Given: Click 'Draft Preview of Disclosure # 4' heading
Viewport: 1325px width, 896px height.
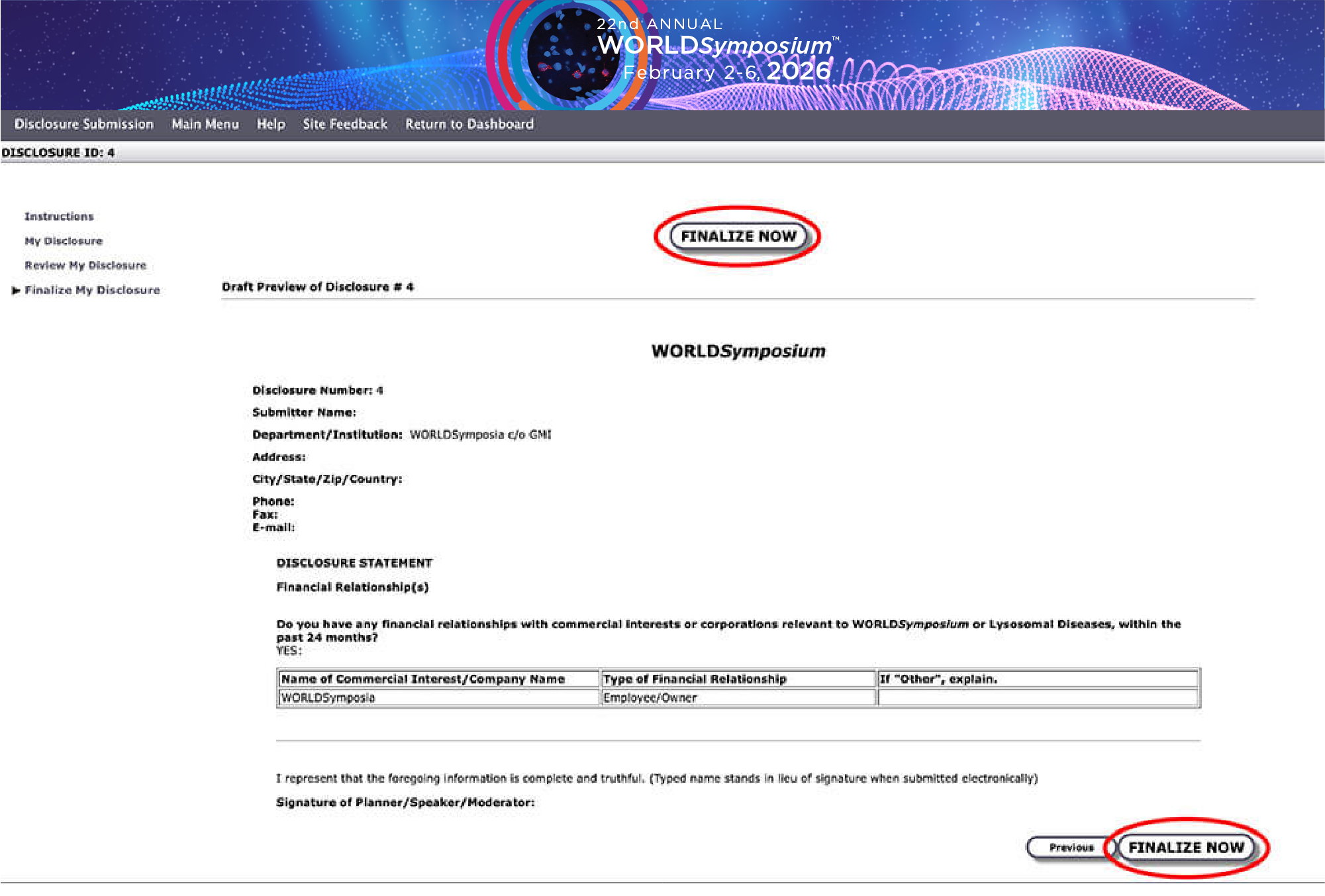Looking at the screenshot, I should [x=318, y=287].
